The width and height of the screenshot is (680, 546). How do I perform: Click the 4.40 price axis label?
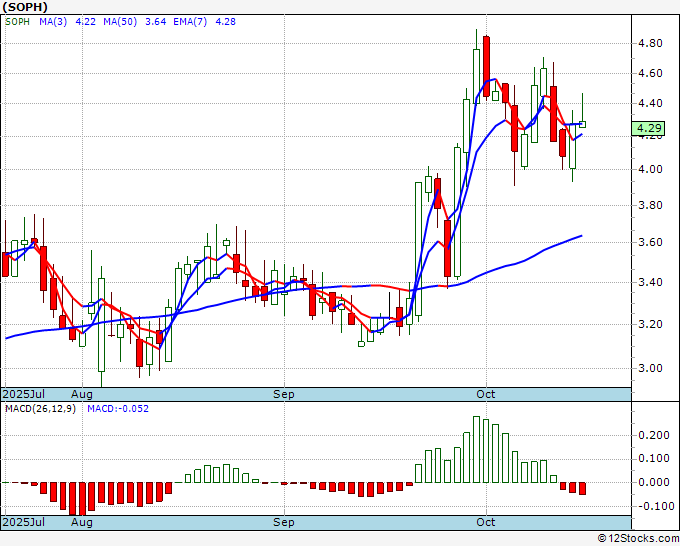(650, 103)
